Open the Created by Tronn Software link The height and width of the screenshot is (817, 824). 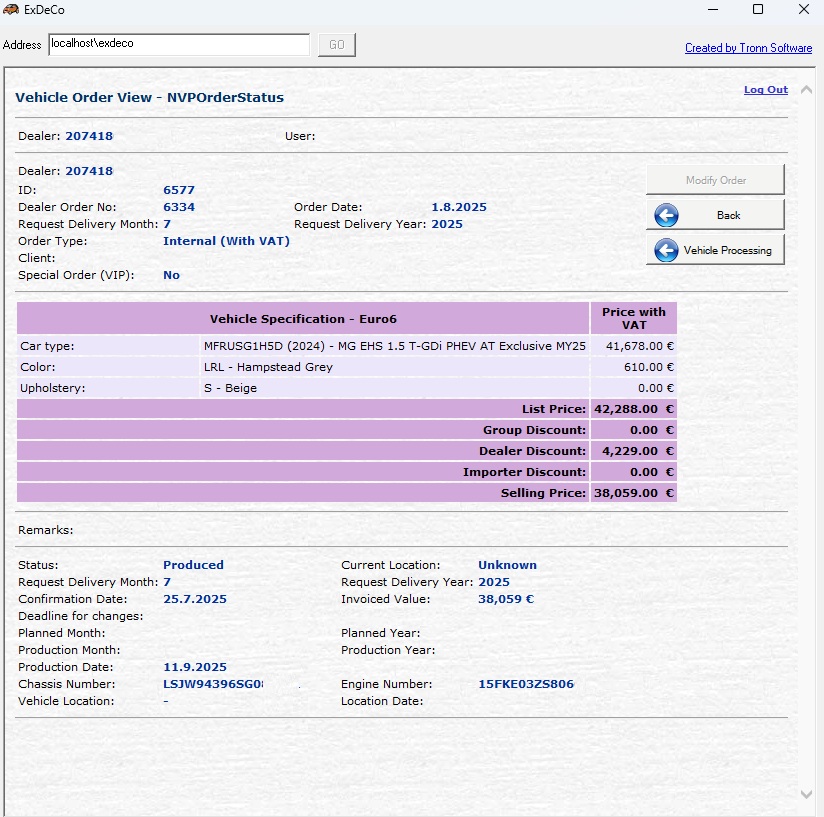[748, 48]
